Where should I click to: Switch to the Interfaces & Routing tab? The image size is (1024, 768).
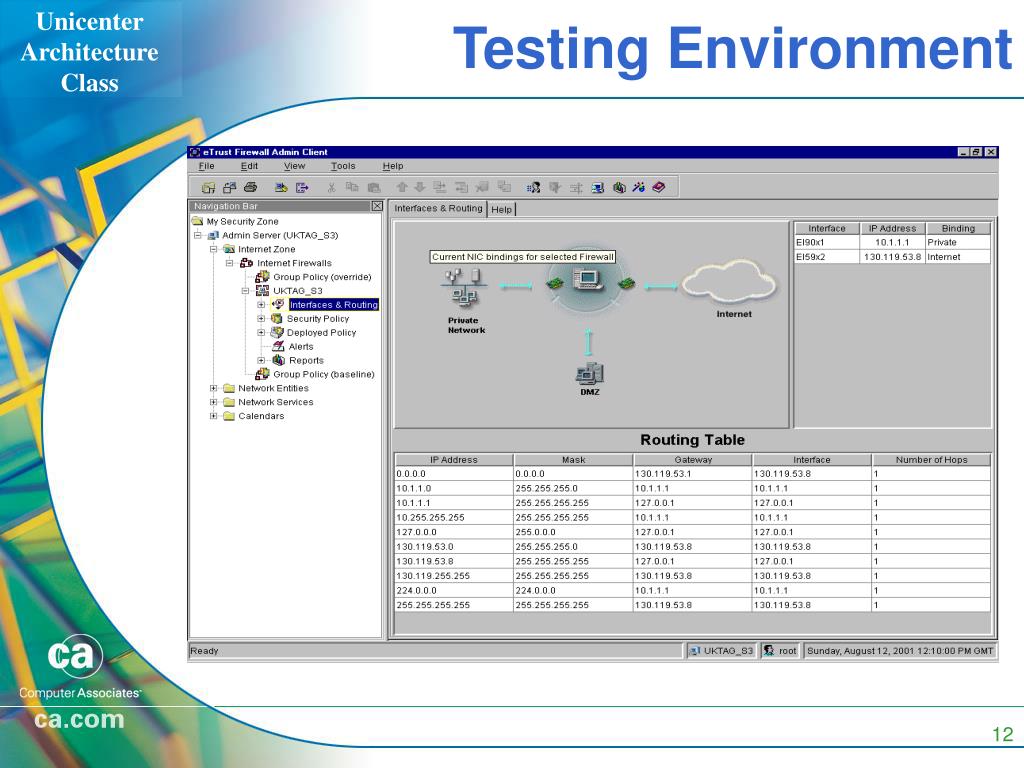438,208
